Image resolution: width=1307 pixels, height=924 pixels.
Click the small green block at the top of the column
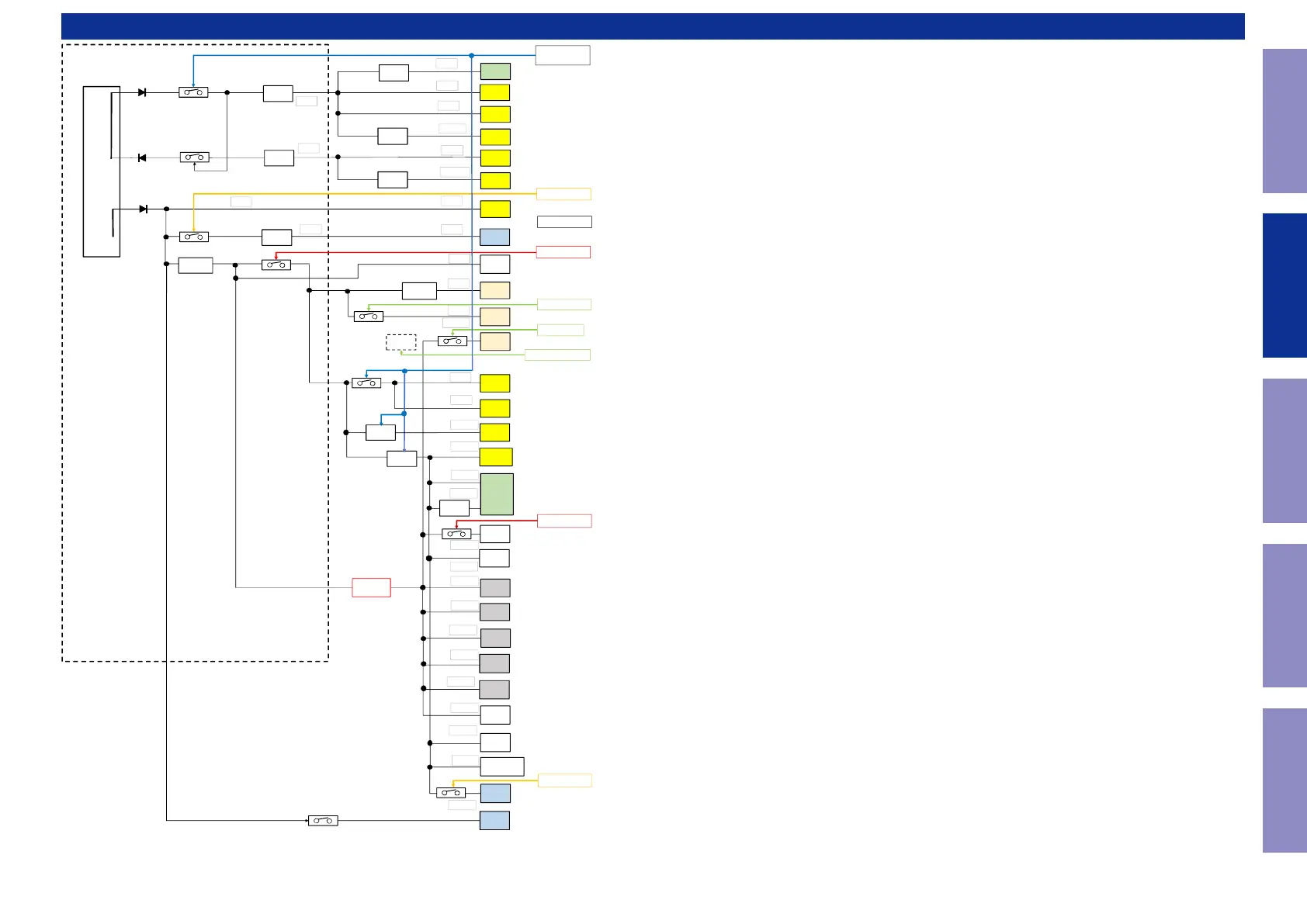coord(495,71)
